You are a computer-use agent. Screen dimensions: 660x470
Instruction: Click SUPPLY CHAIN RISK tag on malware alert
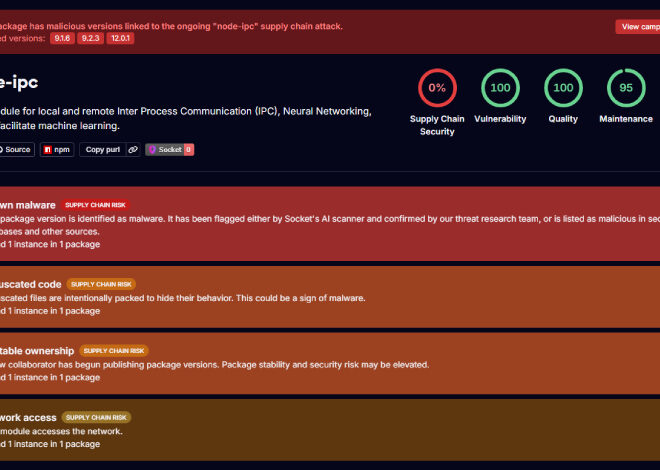[x=96, y=205]
